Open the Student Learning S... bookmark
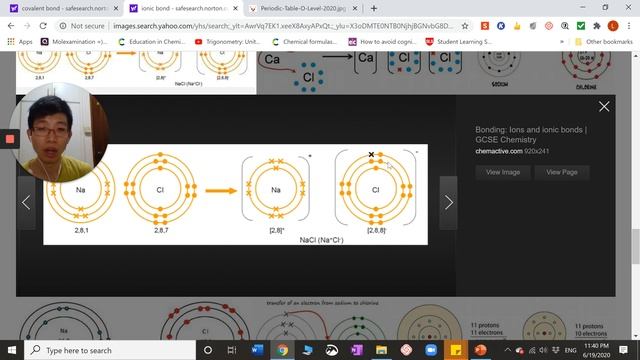This screenshot has height=360, width=640. pos(458,42)
